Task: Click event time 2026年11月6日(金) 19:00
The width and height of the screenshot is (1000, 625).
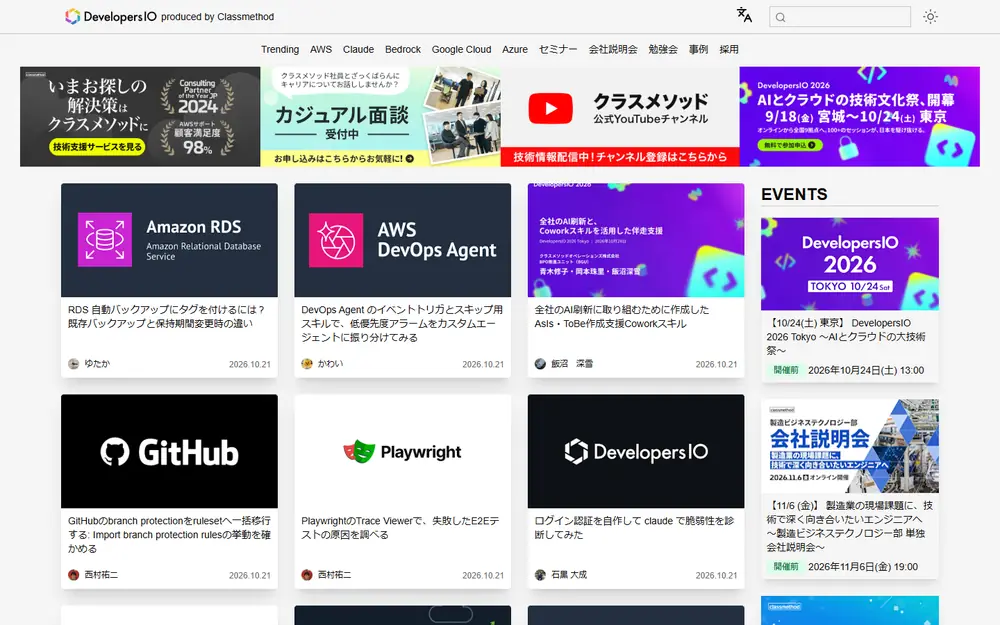Action: tap(863, 566)
